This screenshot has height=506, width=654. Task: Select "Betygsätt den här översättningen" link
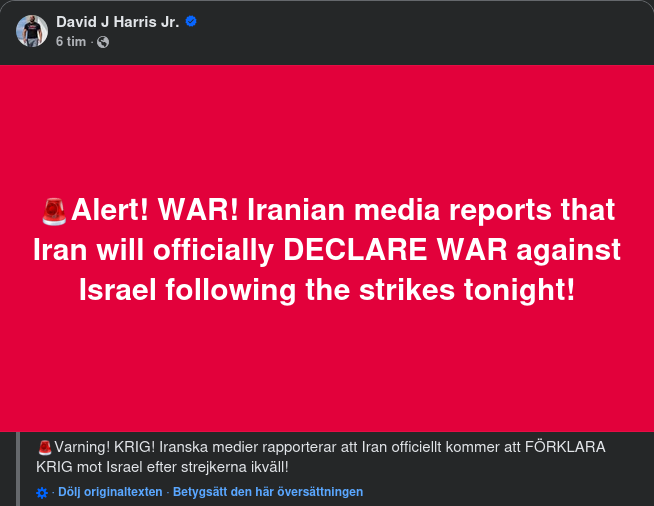(268, 492)
